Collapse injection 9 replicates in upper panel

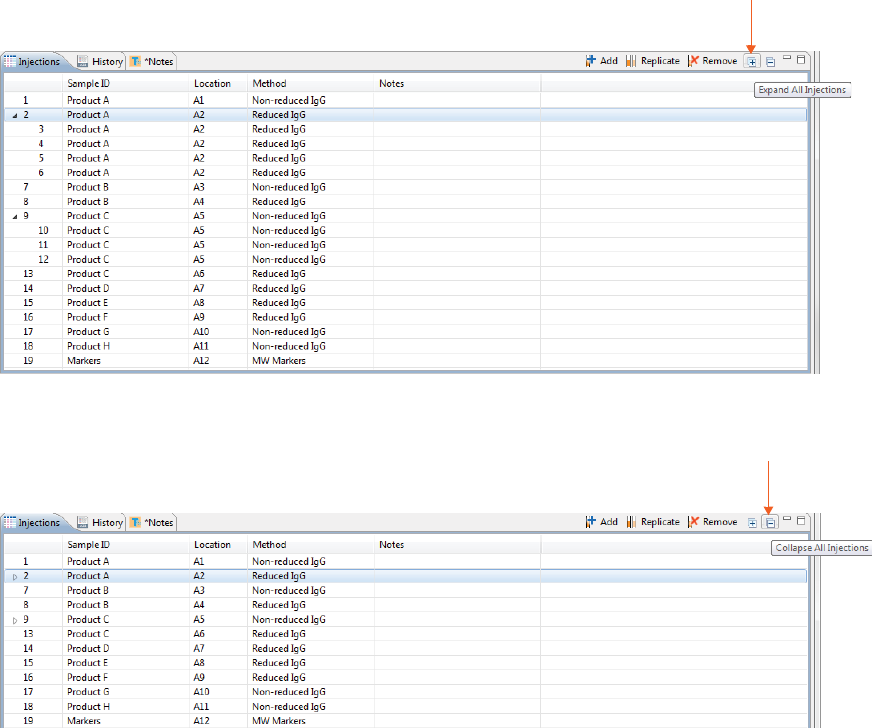tap(15, 217)
